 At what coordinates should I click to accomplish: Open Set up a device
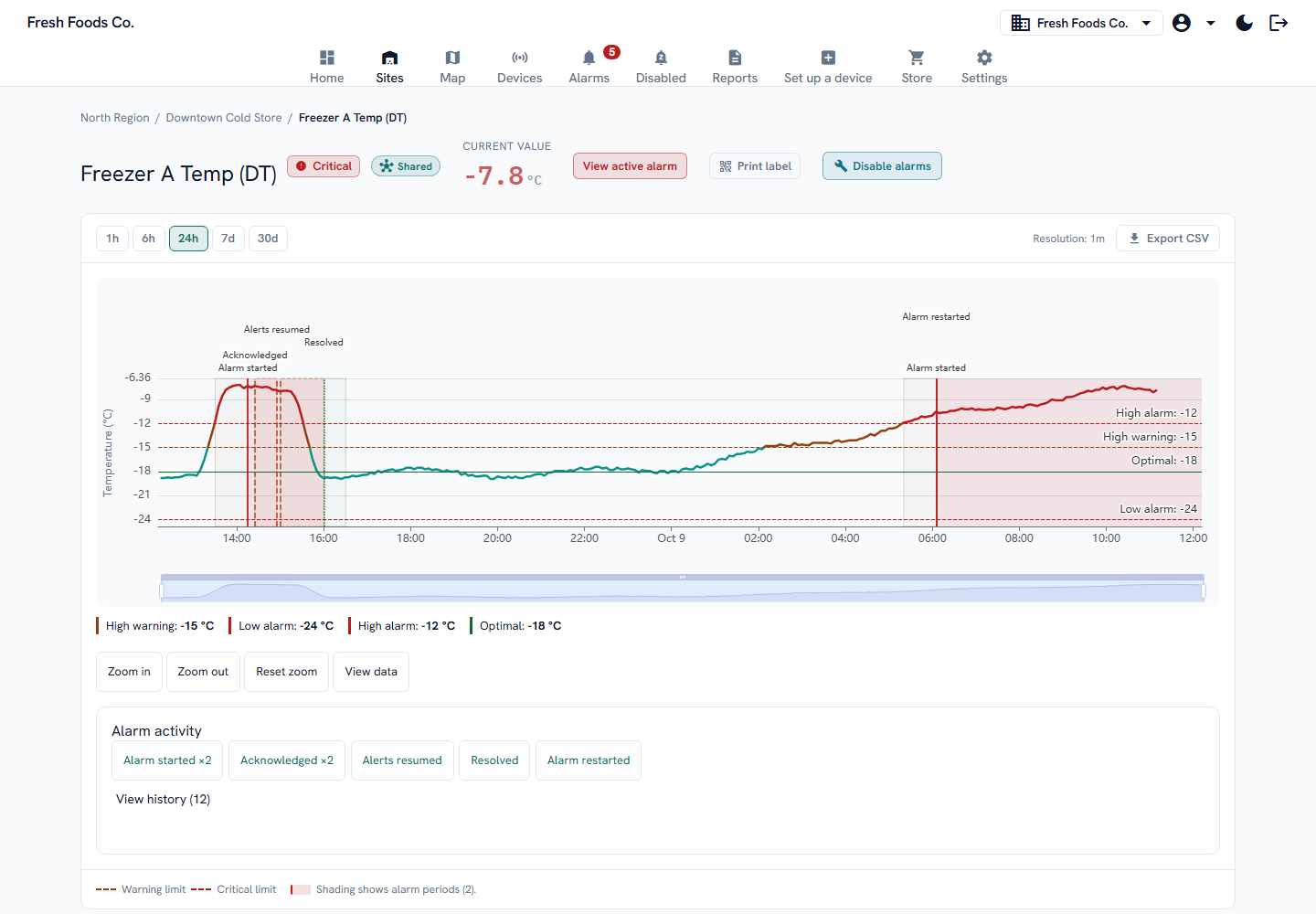828,67
